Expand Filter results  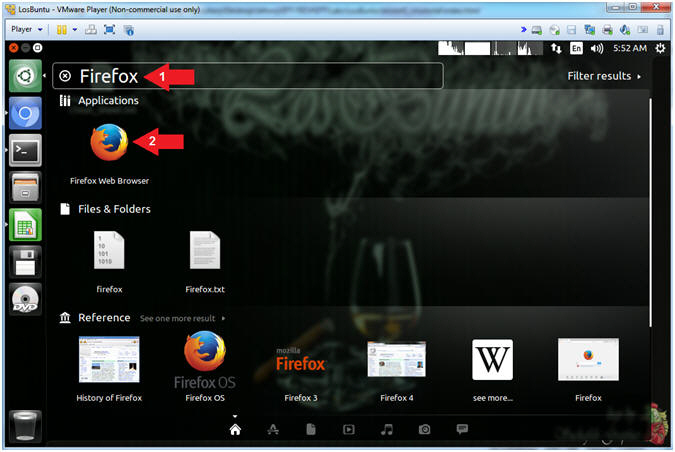coord(604,76)
